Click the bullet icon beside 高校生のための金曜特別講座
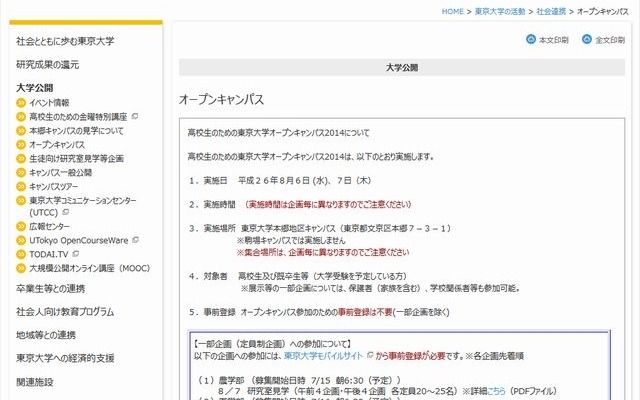The image size is (640, 400). [21, 117]
